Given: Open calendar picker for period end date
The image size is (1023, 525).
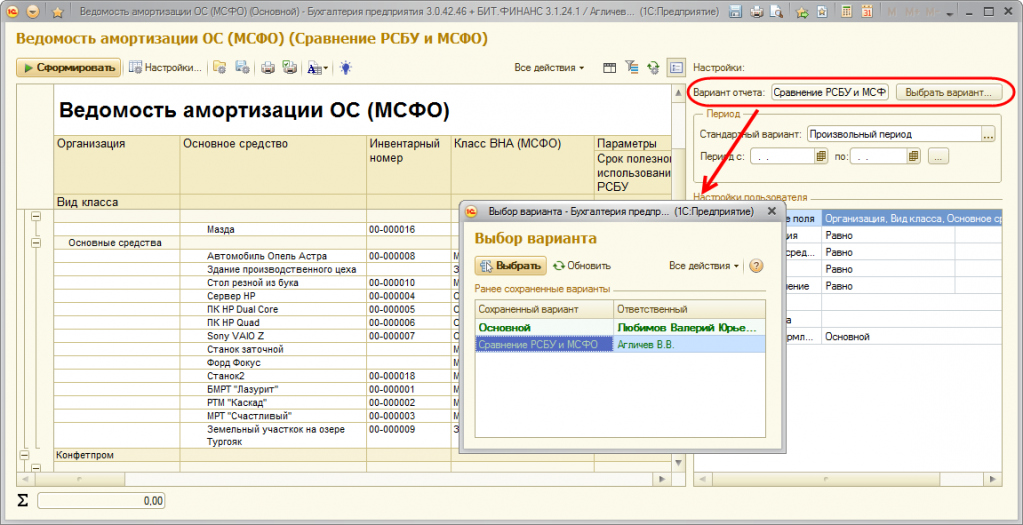Looking at the screenshot, I should pos(912,156).
